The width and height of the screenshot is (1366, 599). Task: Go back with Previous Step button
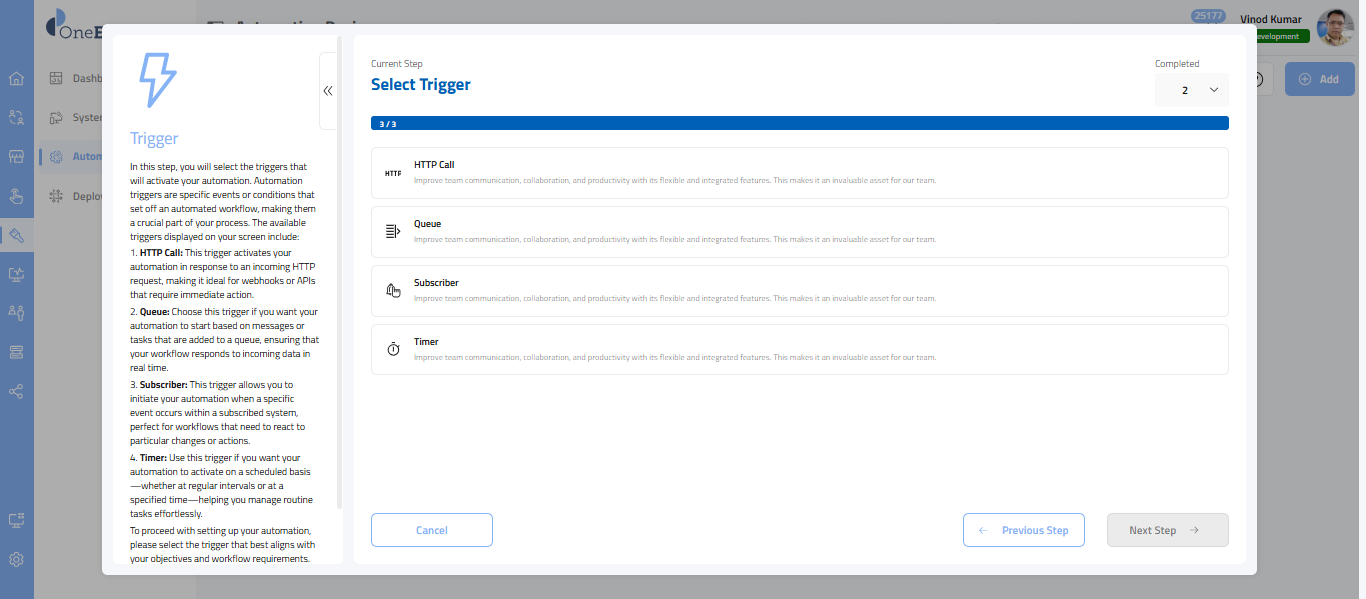(x=1024, y=530)
